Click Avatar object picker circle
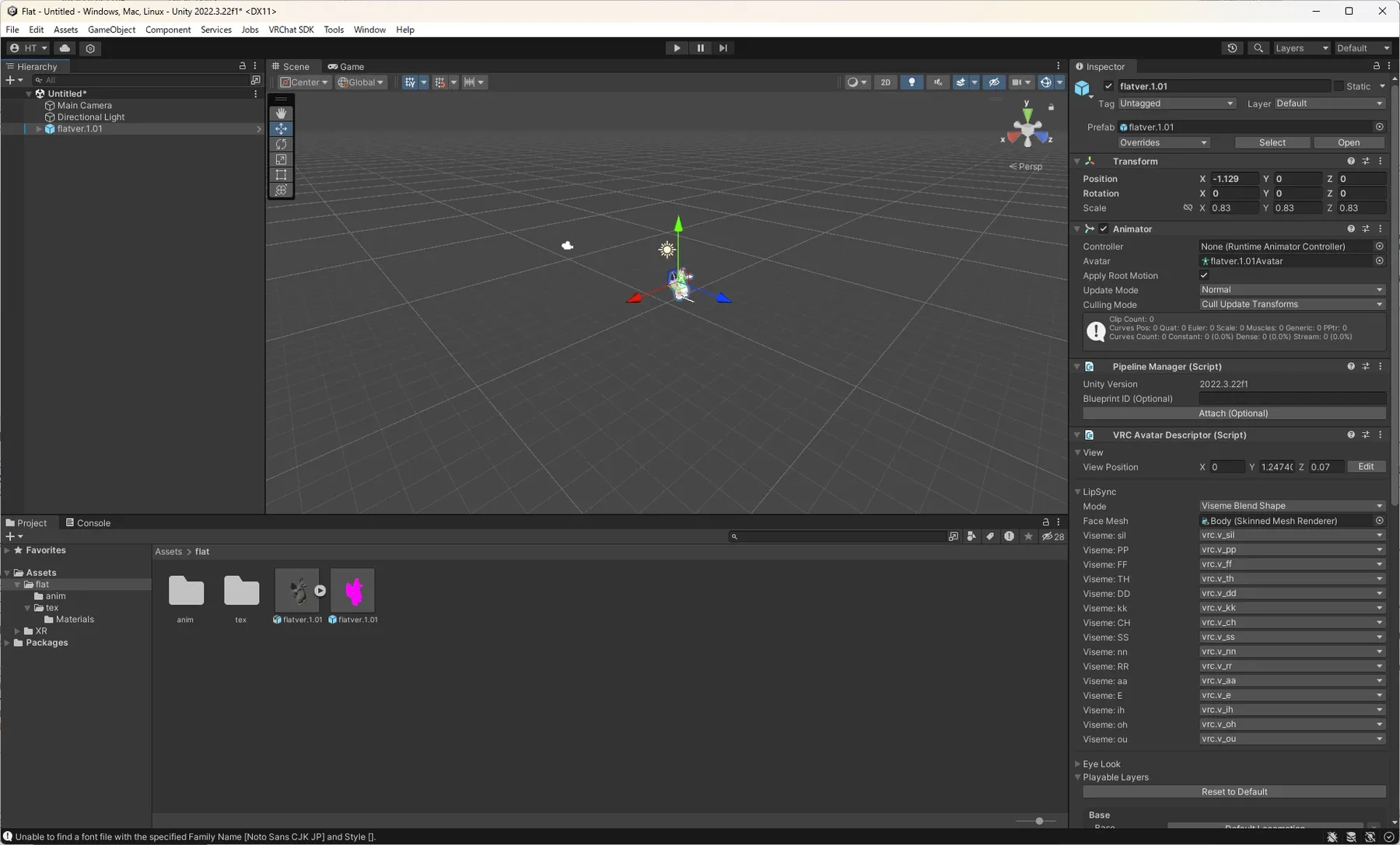The image size is (1400, 845). (x=1380, y=261)
